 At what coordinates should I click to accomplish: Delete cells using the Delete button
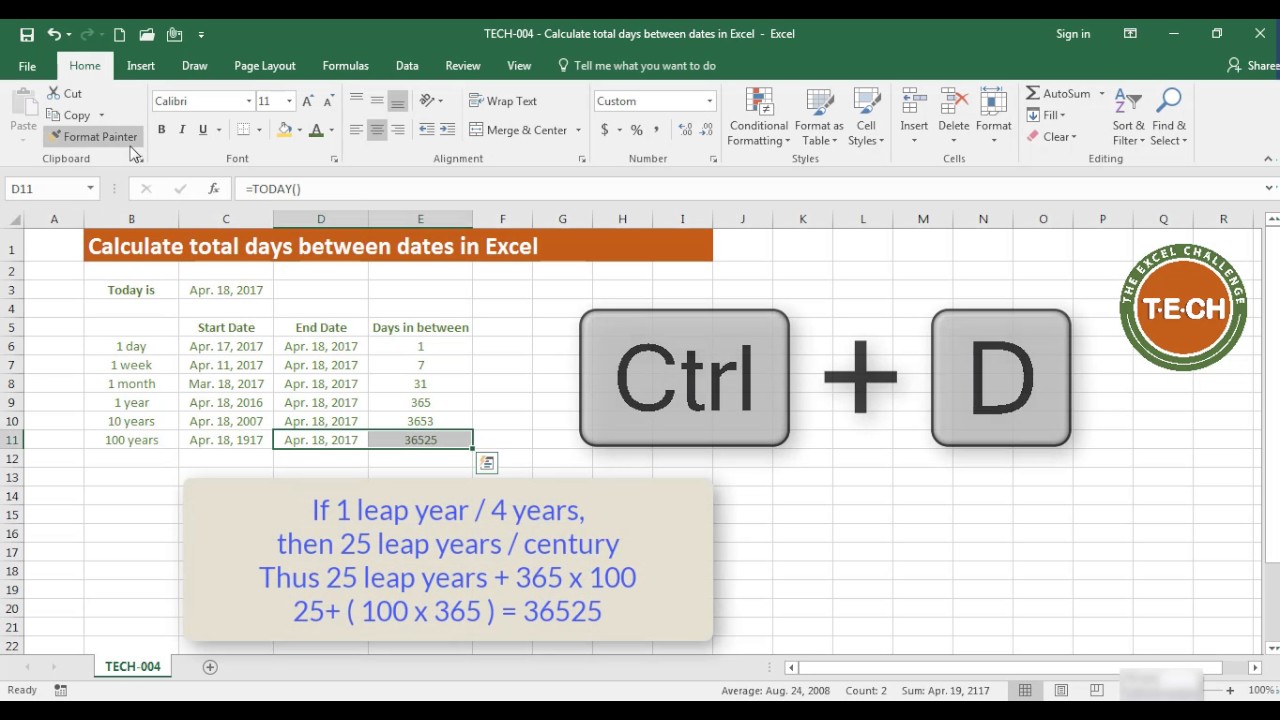click(x=954, y=117)
